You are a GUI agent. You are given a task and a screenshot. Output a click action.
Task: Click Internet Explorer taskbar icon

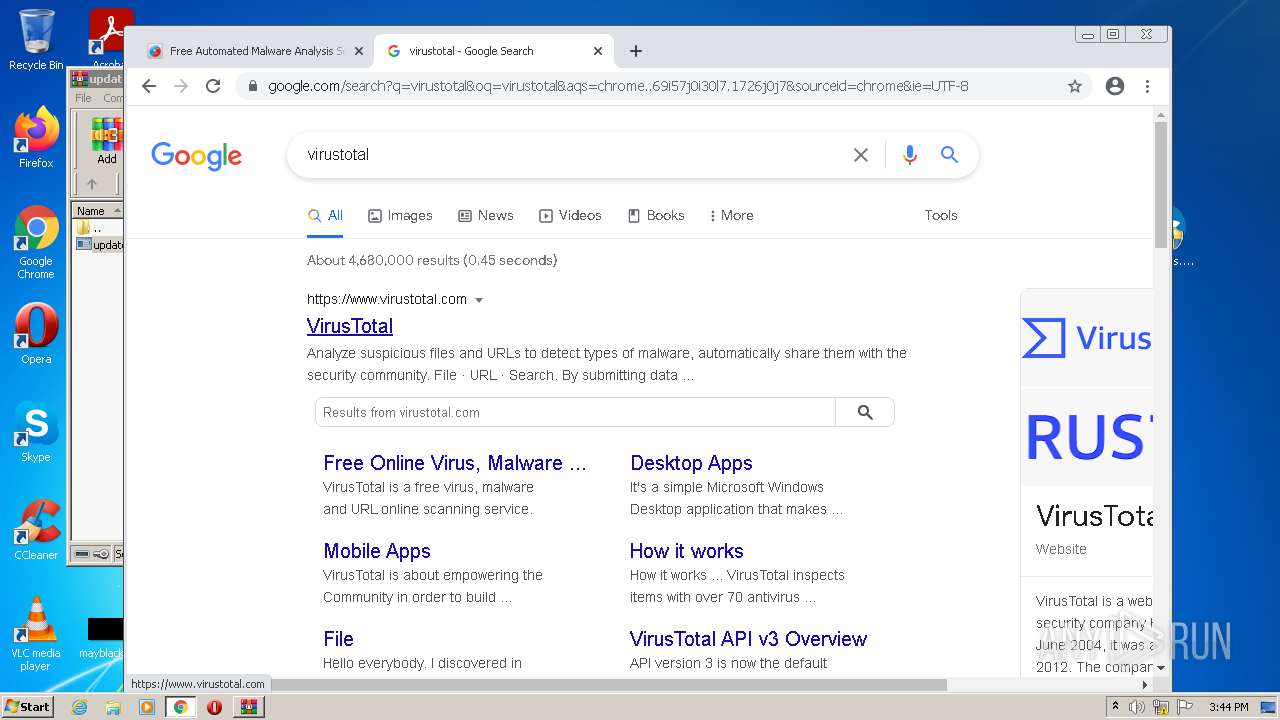coord(79,707)
